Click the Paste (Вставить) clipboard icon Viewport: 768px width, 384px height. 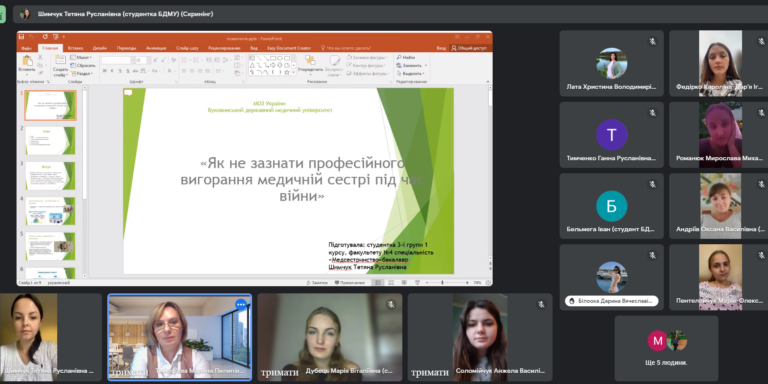pyautogui.click(x=26, y=64)
